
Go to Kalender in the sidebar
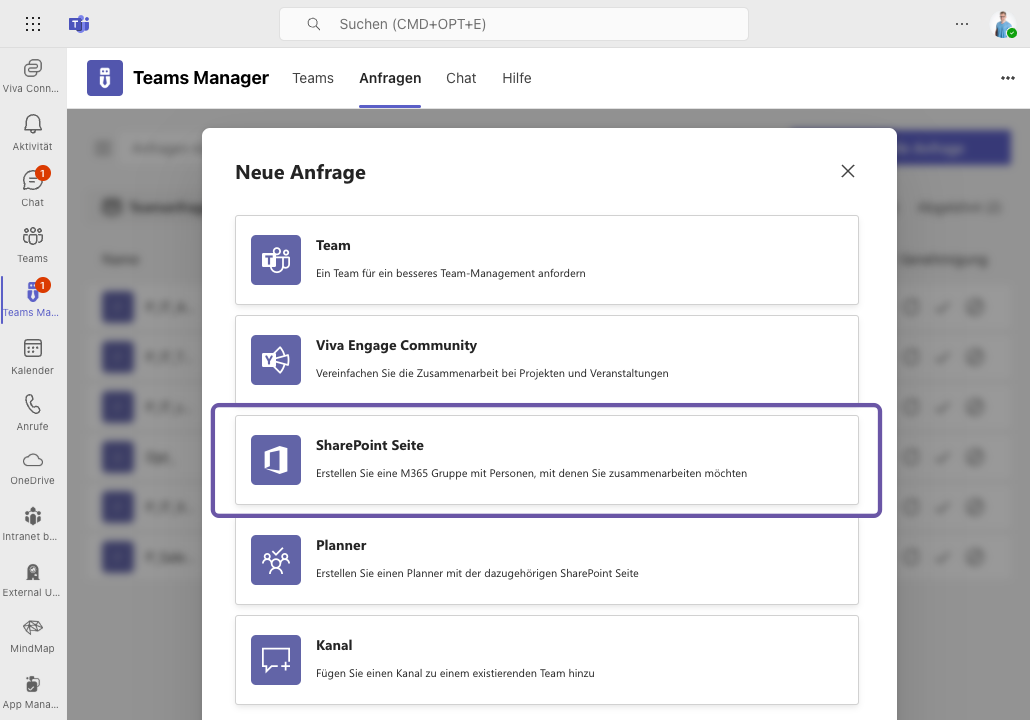point(33,355)
